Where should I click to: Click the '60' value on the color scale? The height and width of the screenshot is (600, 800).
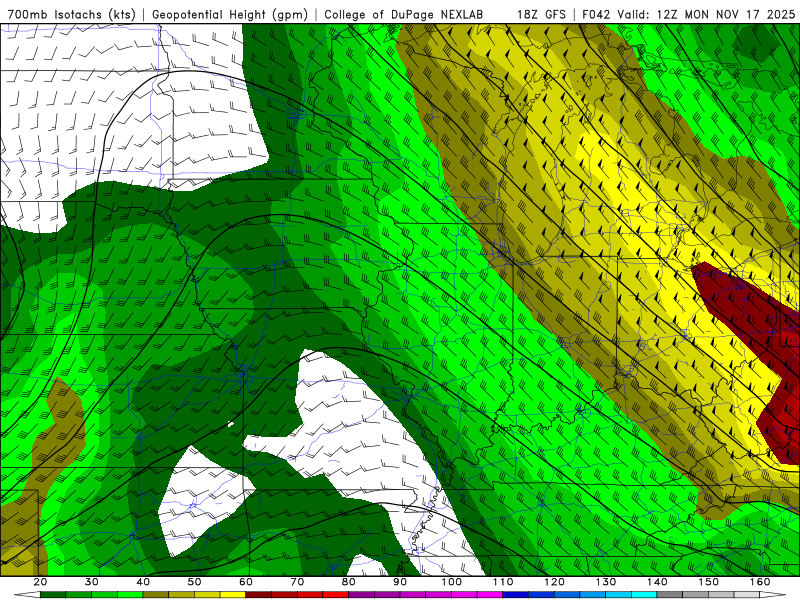point(246,582)
